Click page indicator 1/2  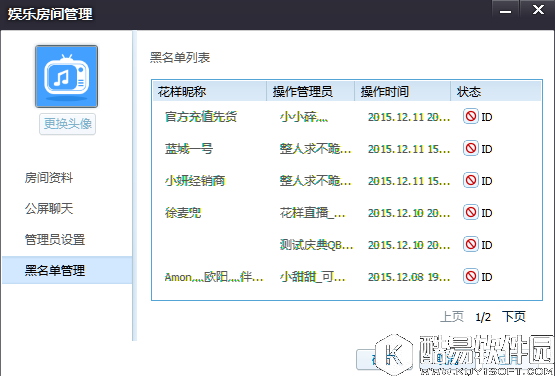point(483,317)
